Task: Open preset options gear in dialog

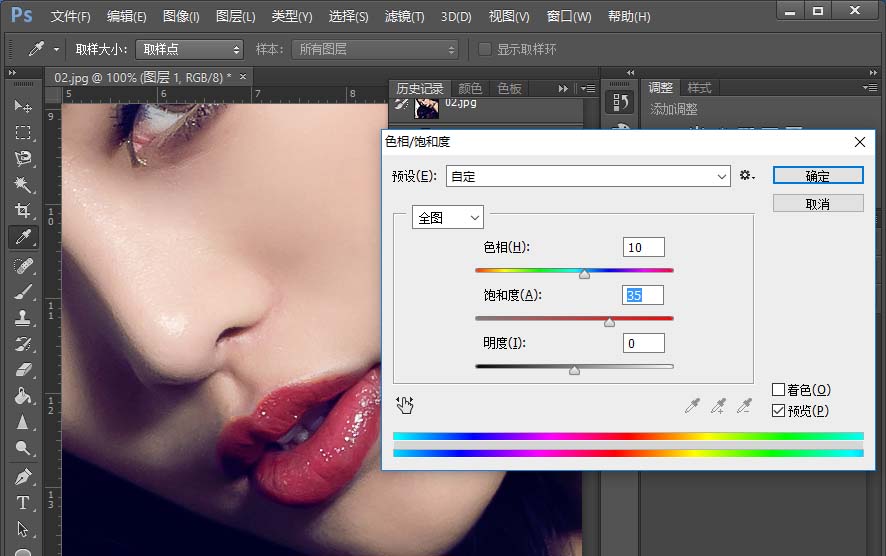Action: pyautogui.click(x=747, y=176)
